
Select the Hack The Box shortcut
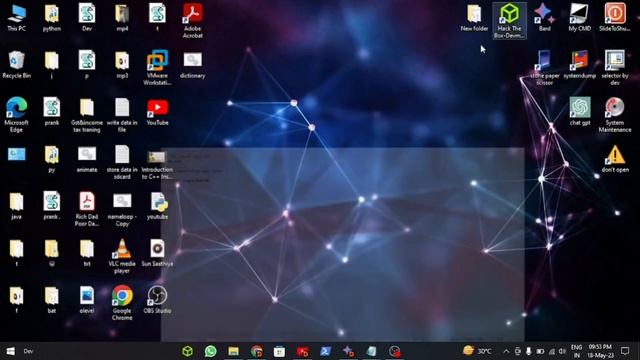pyautogui.click(x=509, y=21)
